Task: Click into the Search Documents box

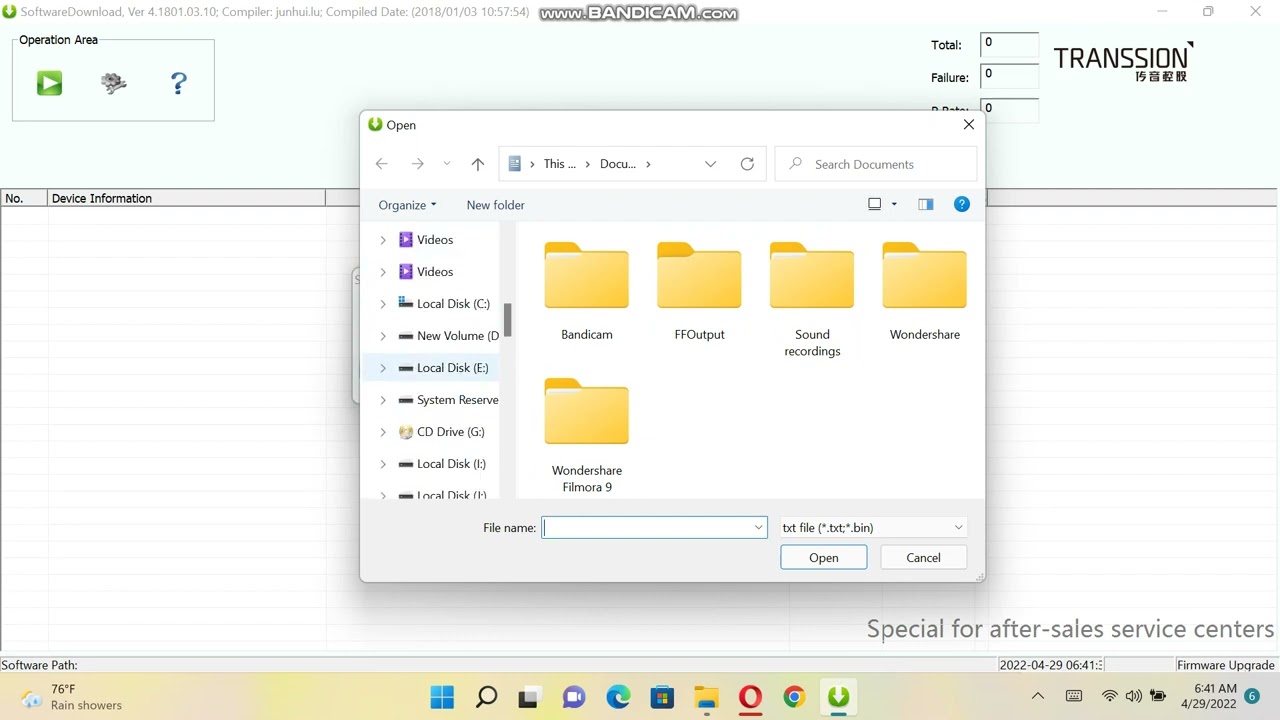Action: pyautogui.click(x=876, y=164)
